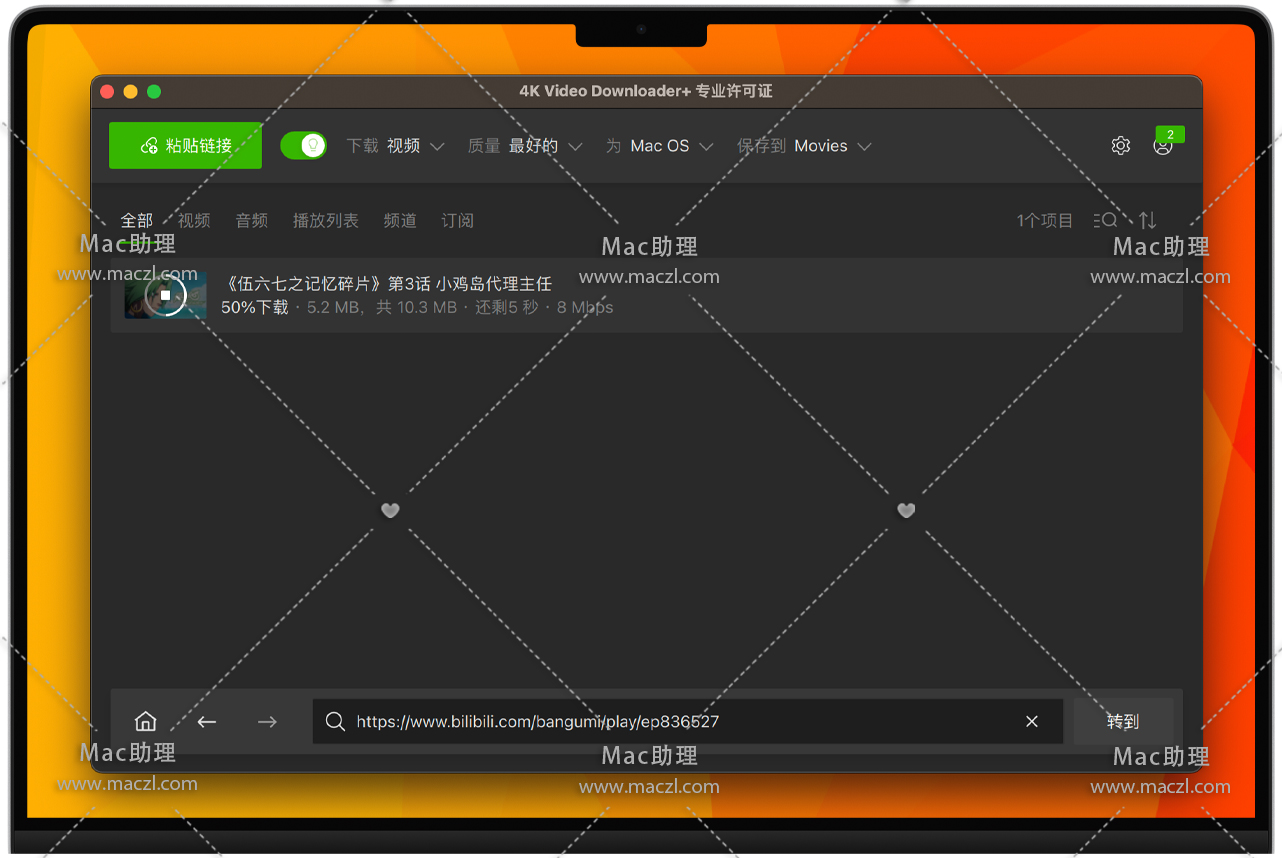Image resolution: width=1282 pixels, height=858 pixels.
Task: Go to the 频道 tab
Action: [400, 220]
